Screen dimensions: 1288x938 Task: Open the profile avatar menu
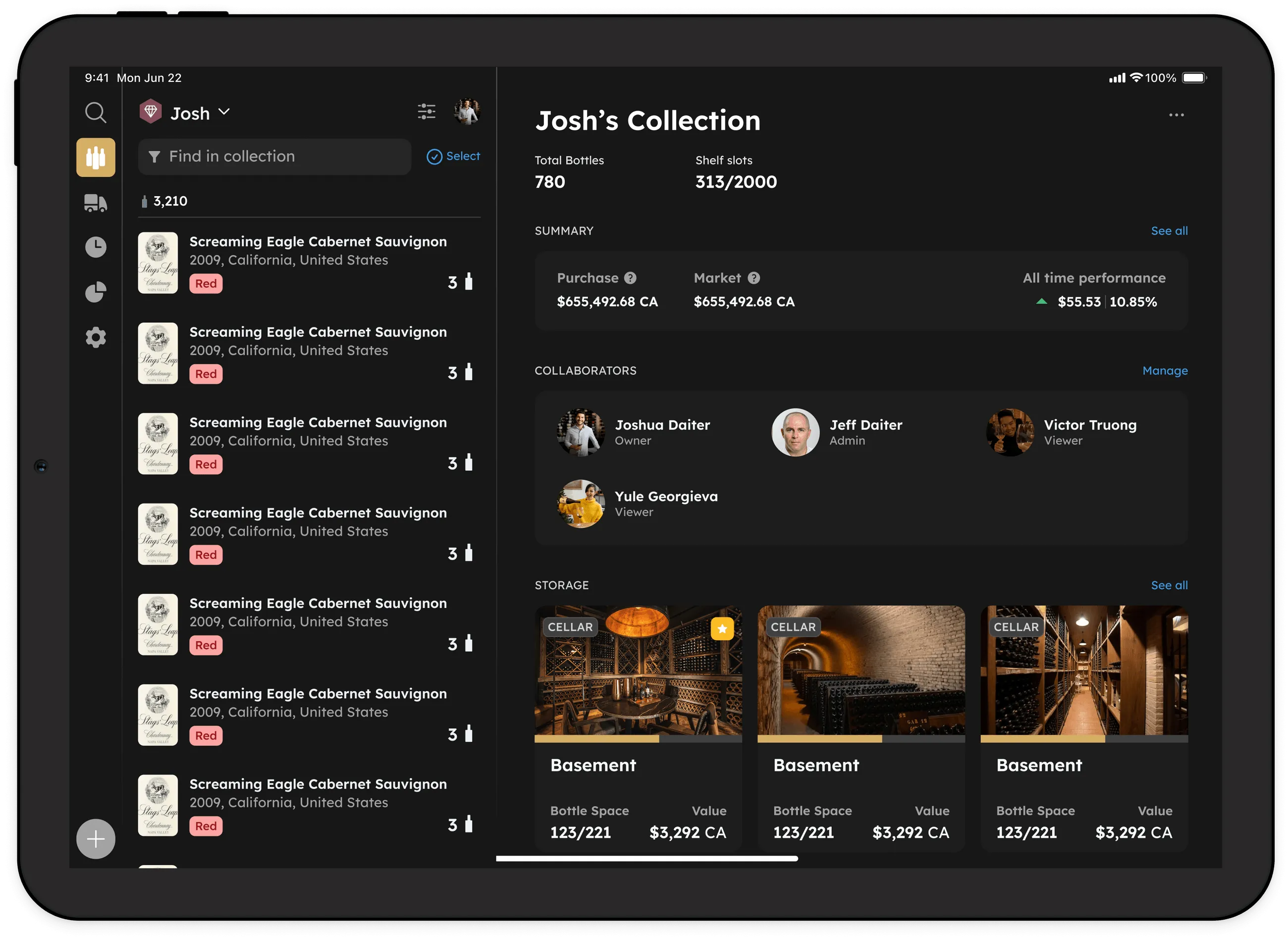(467, 111)
